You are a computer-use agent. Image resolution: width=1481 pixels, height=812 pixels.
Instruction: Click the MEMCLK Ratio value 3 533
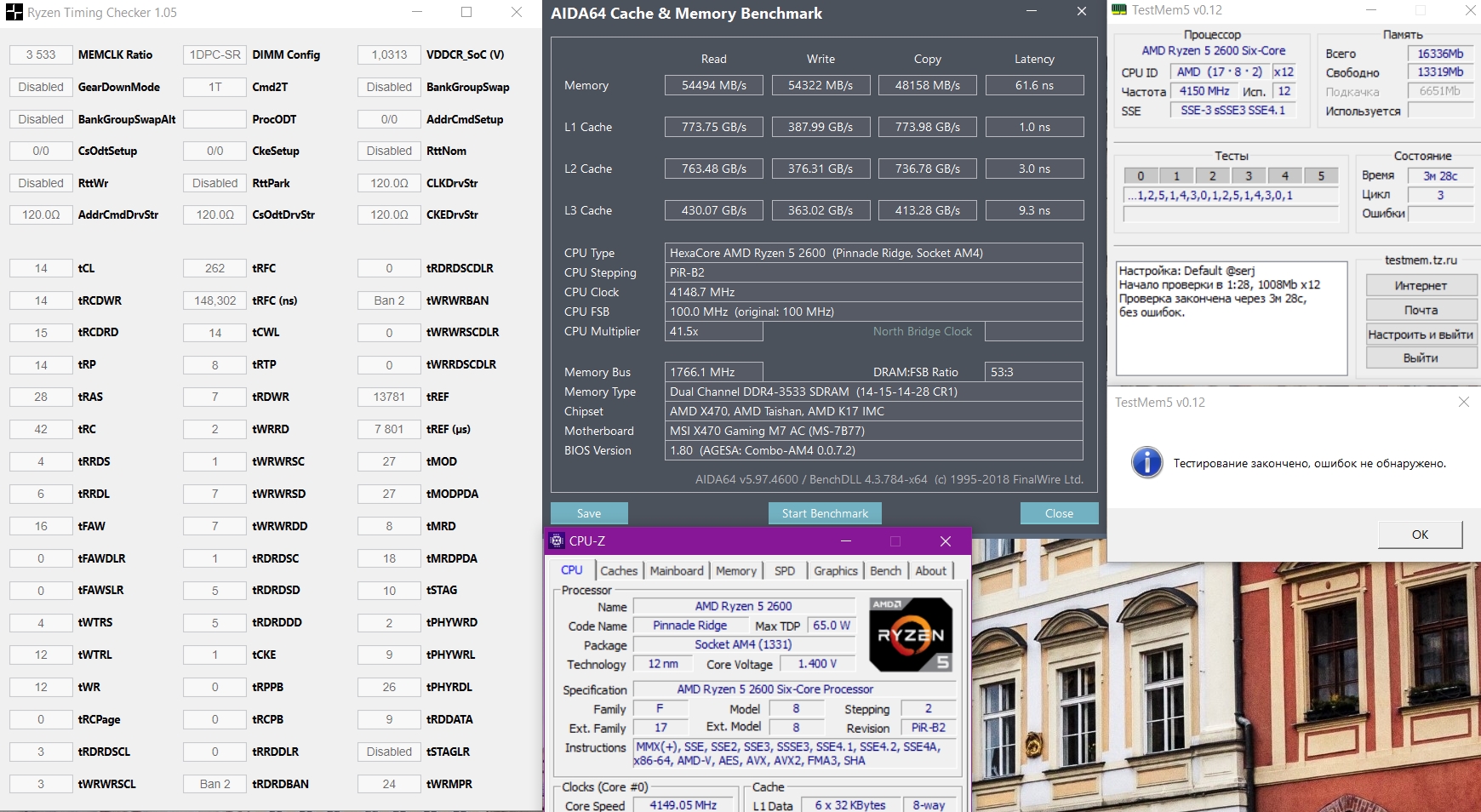click(x=41, y=54)
